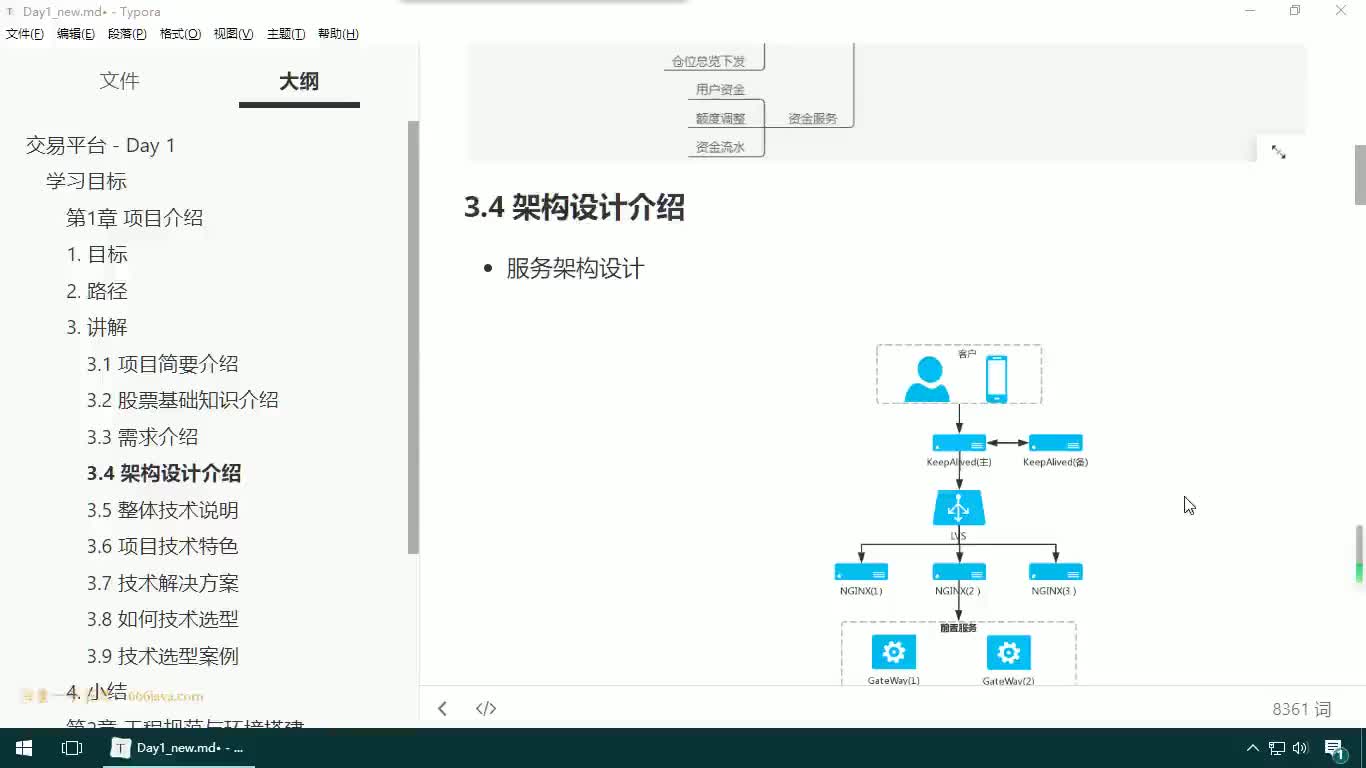
Task: Open the 编辑(E) menu
Action: tap(76, 33)
